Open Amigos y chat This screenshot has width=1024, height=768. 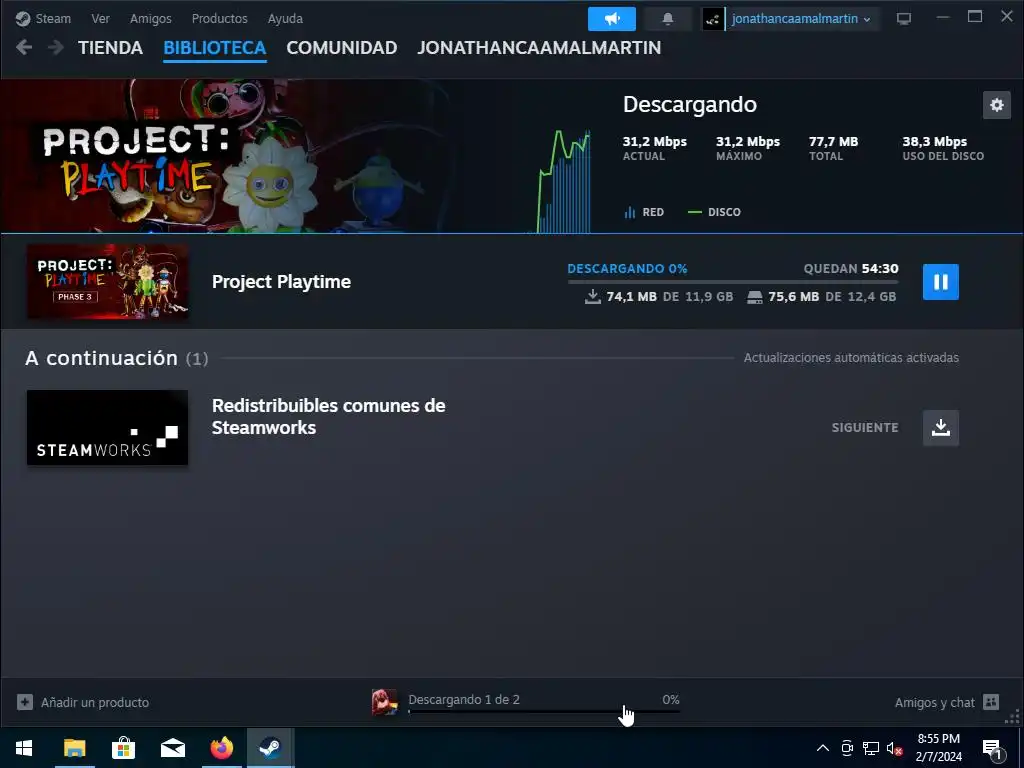point(935,702)
